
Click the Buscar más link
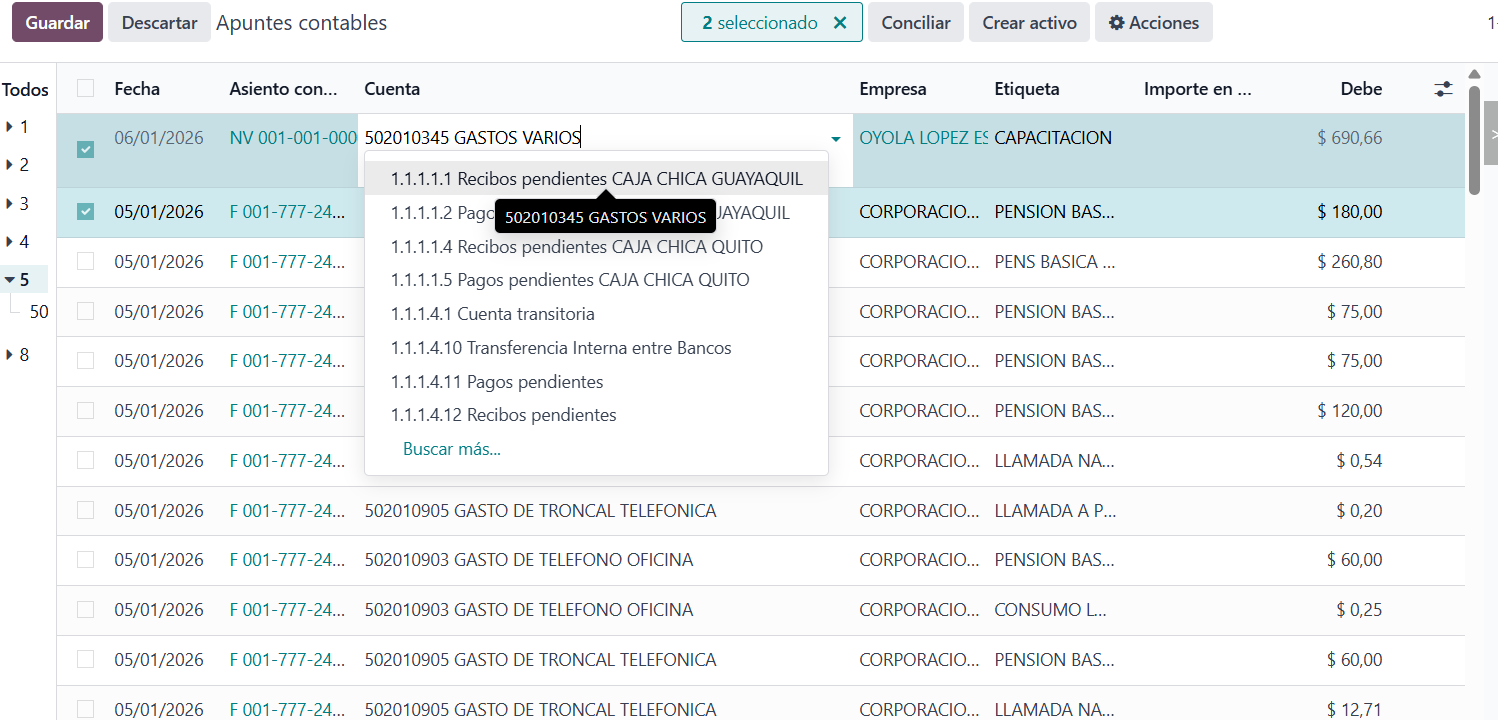[451, 449]
